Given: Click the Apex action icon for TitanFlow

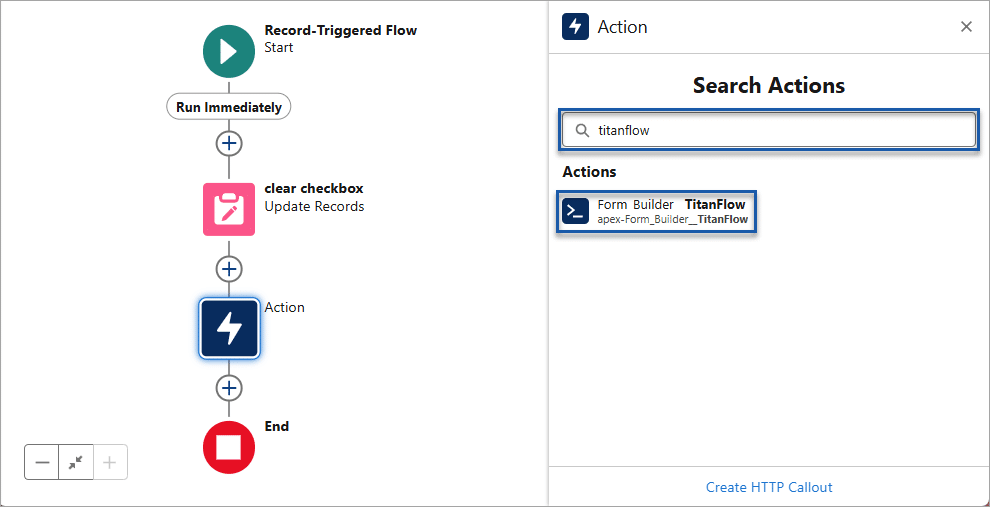Looking at the screenshot, I should pyautogui.click(x=576, y=211).
